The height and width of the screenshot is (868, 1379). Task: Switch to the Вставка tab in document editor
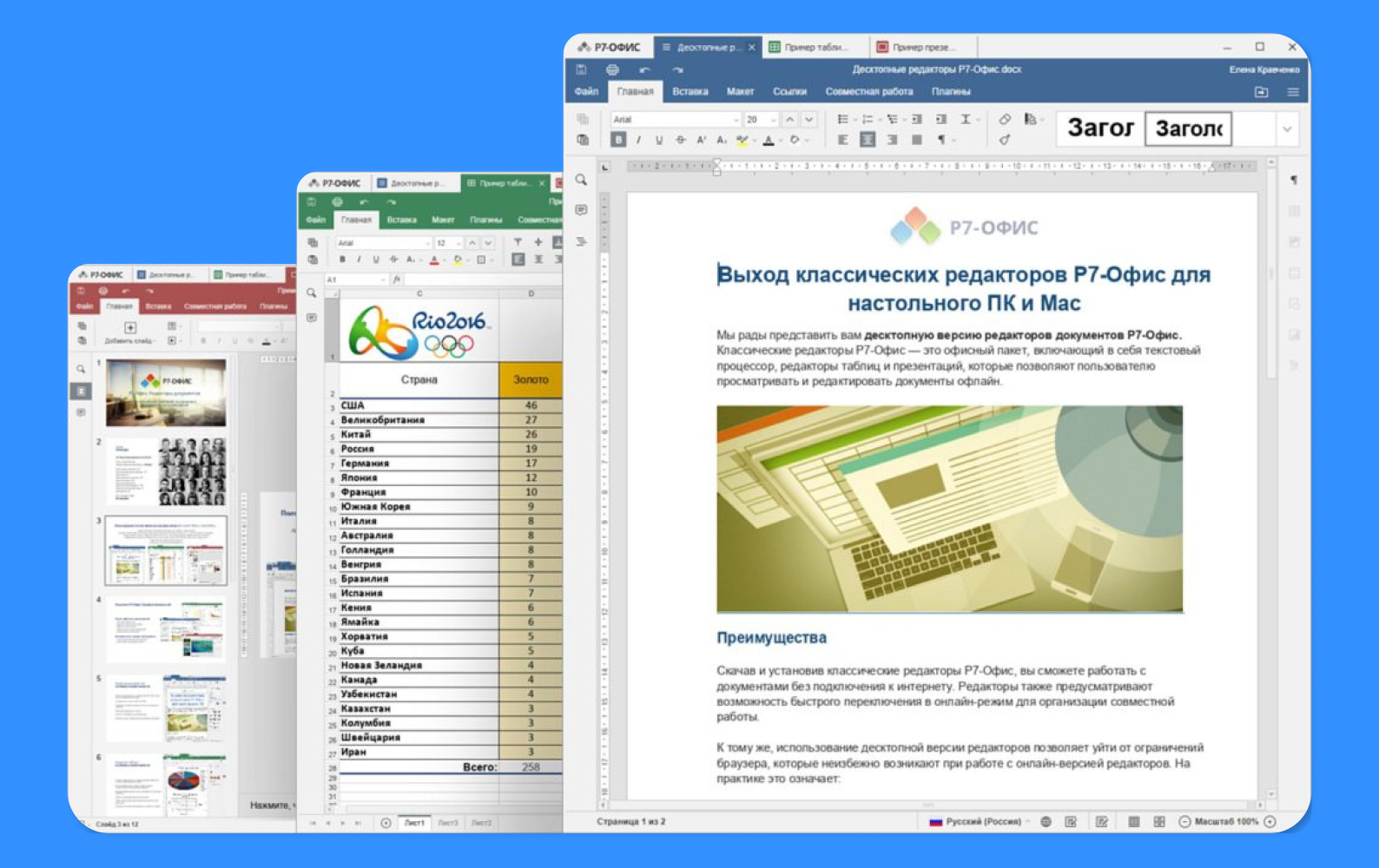click(690, 91)
